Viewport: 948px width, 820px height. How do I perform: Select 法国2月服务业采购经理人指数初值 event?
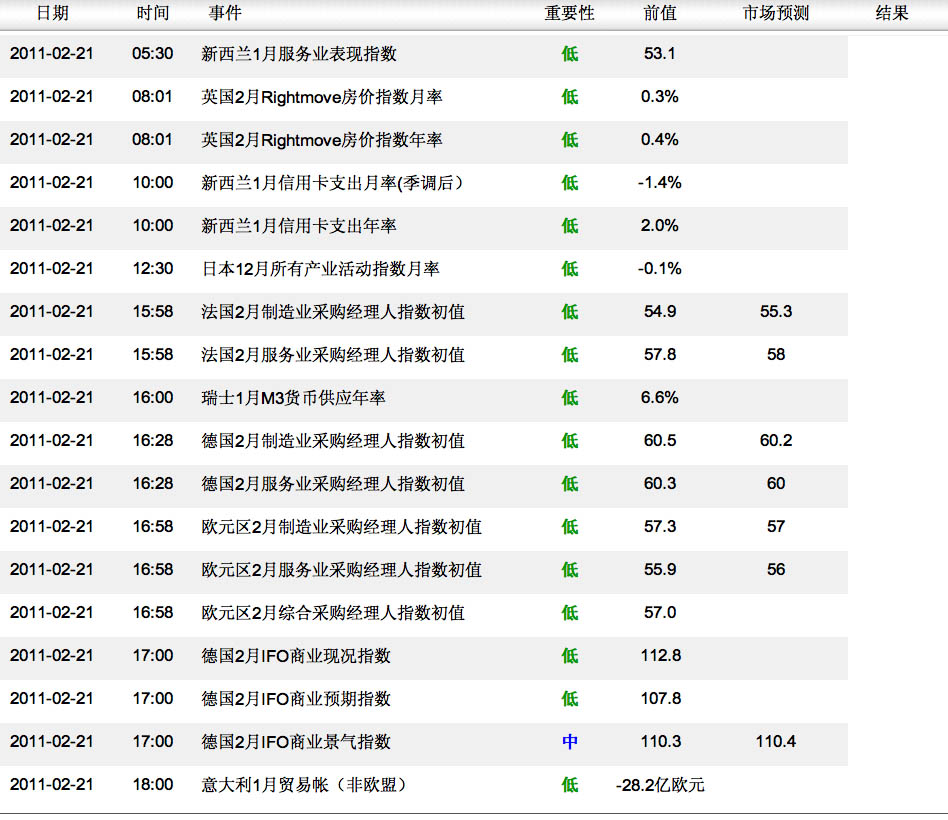coord(333,354)
